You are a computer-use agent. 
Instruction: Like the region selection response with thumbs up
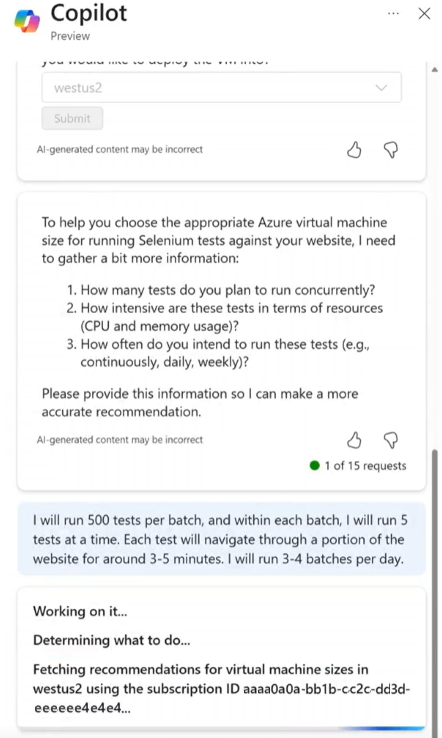(354, 150)
